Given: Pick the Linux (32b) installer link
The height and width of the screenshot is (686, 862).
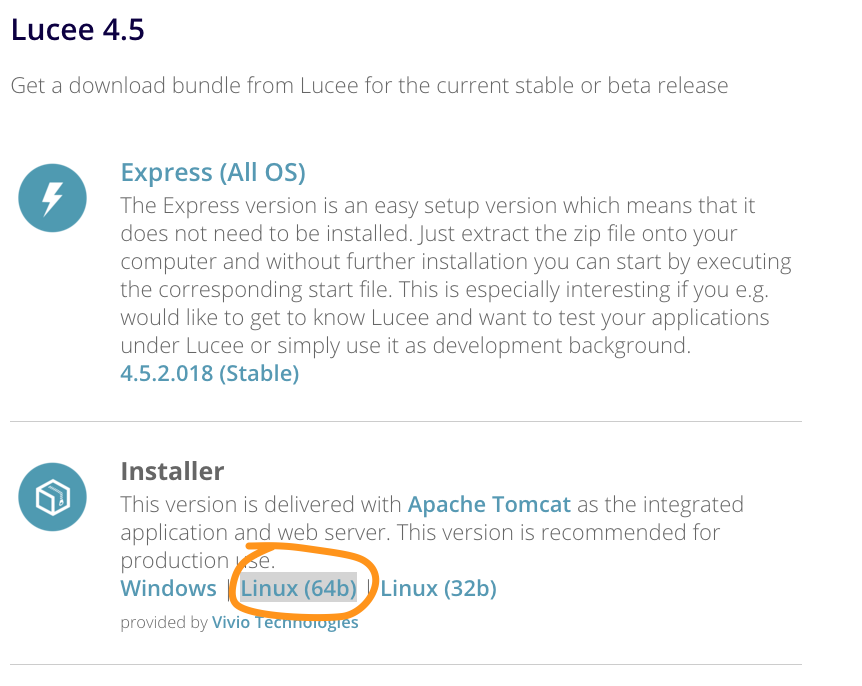Looking at the screenshot, I should [438, 588].
